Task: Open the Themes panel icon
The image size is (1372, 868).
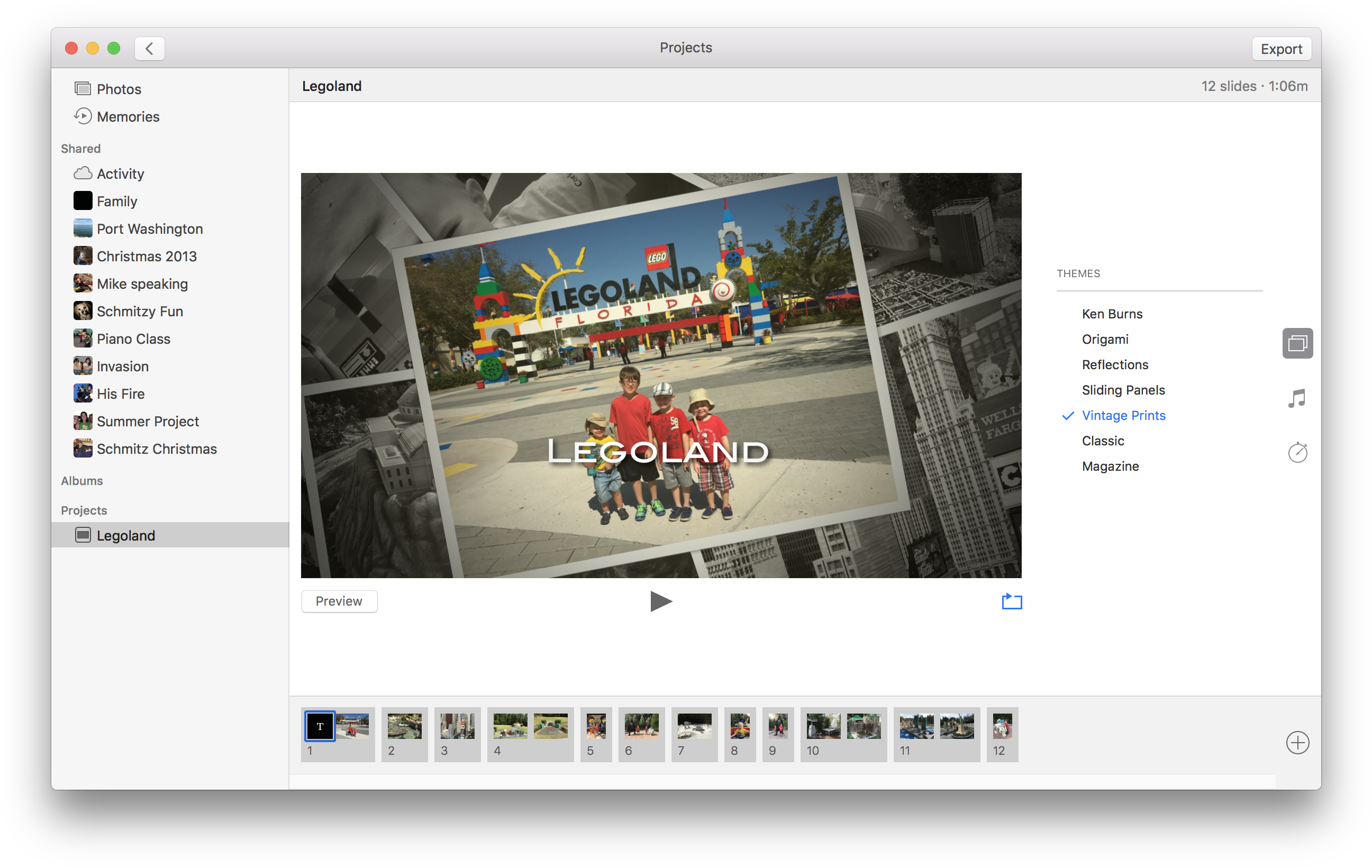Action: (x=1297, y=343)
